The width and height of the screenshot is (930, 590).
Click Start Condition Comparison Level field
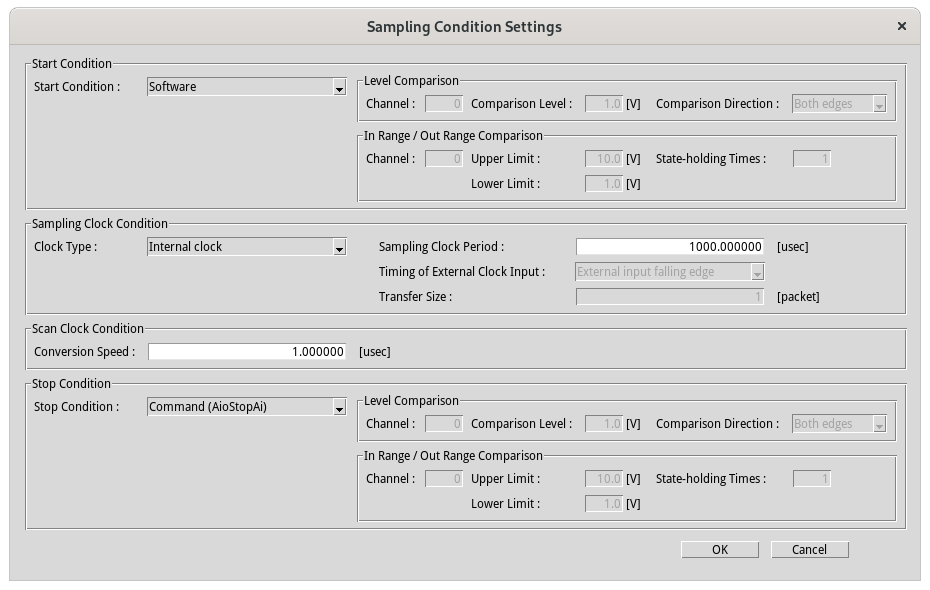[x=604, y=104]
